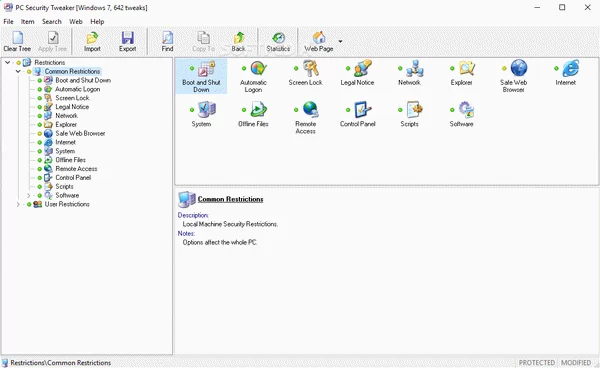Select Safe Web Browser tree item
The width and height of the screenshot is (600, 368).
coord(80,134)
